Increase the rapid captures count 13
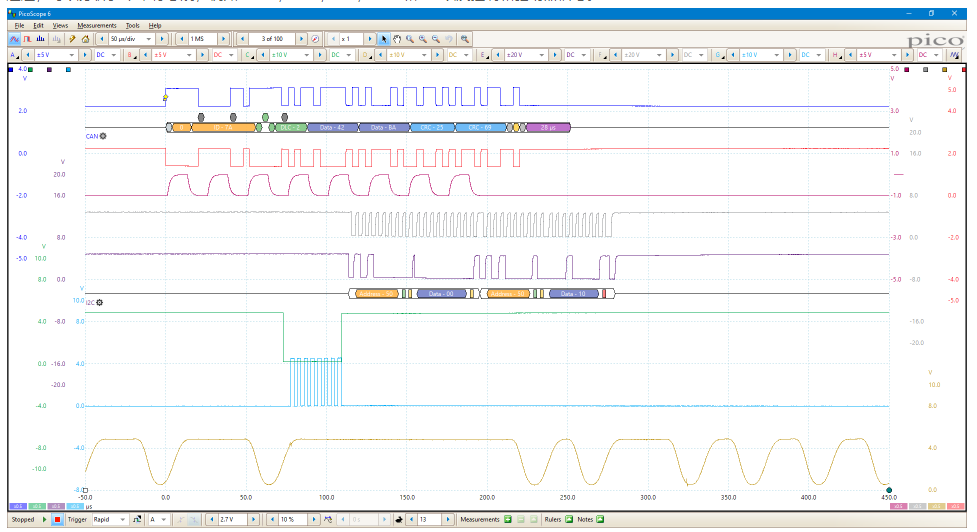This screenshot has height=532, width=977. (447, 519)
